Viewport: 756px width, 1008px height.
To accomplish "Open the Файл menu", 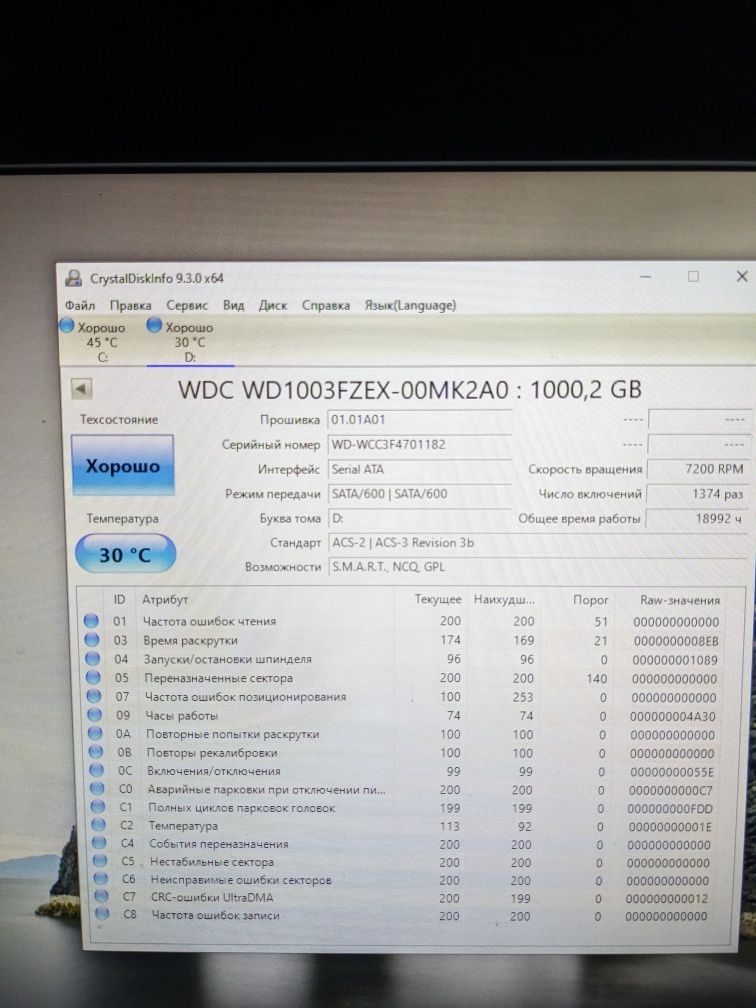I will tap(80, 305).
